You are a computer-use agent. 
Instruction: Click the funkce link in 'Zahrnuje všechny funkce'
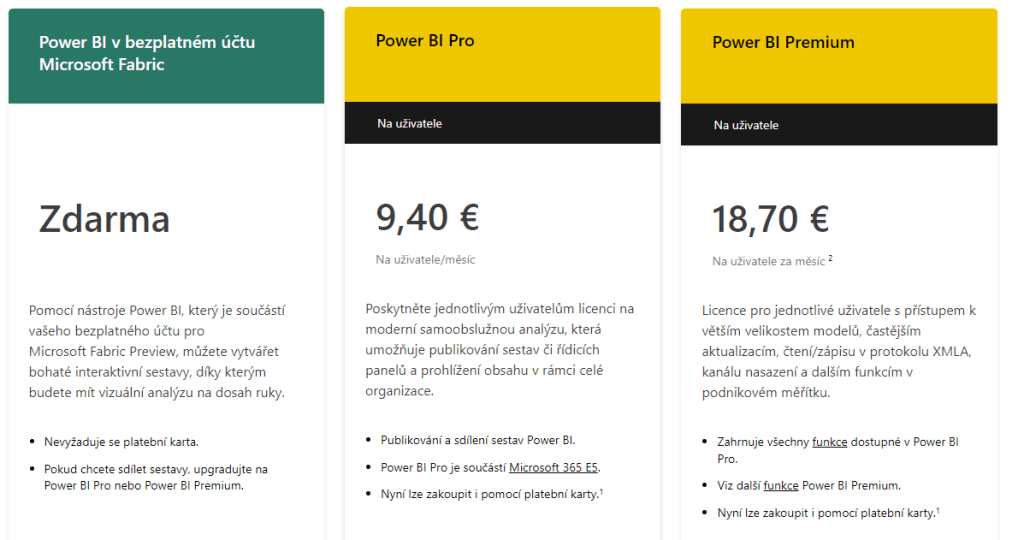click(x=830, y=441)
